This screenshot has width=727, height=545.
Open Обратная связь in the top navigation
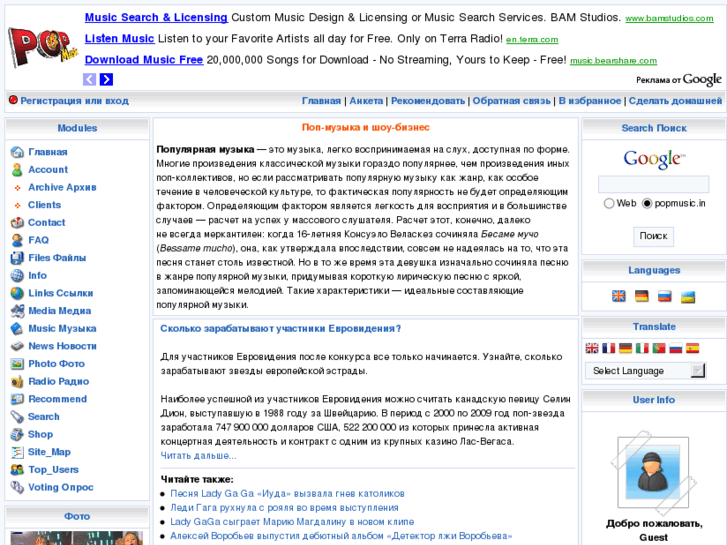[511, 101]
